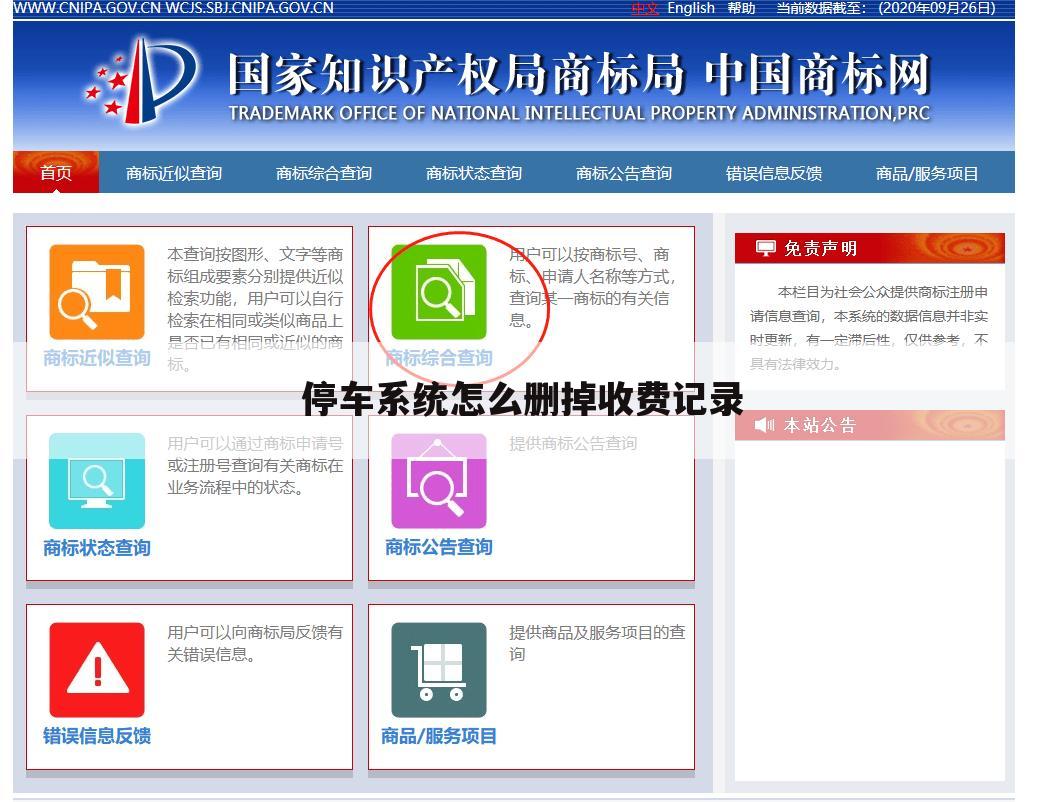Select 商标近似查询 in the navigation bar
Screen dimensions: 1046x802
174,173
